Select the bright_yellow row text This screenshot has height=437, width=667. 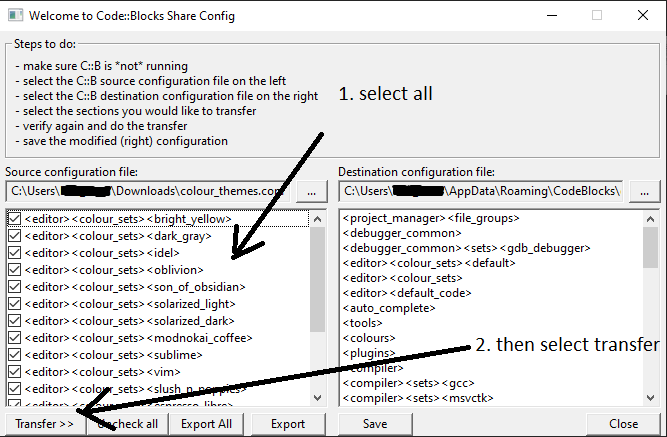point(128,219)
